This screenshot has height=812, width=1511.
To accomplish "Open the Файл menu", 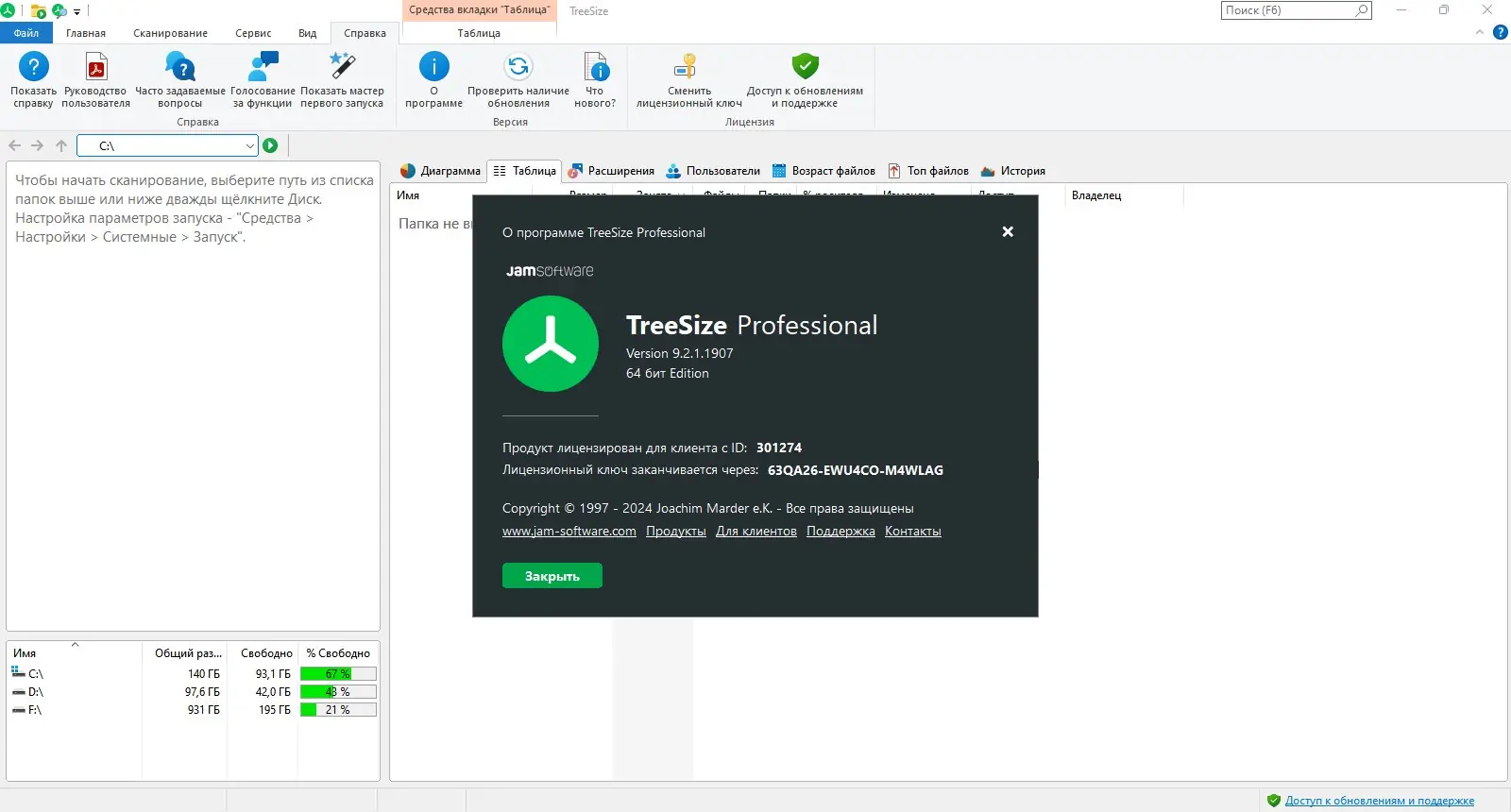I will pyautogui.click(x=26, y=33).
